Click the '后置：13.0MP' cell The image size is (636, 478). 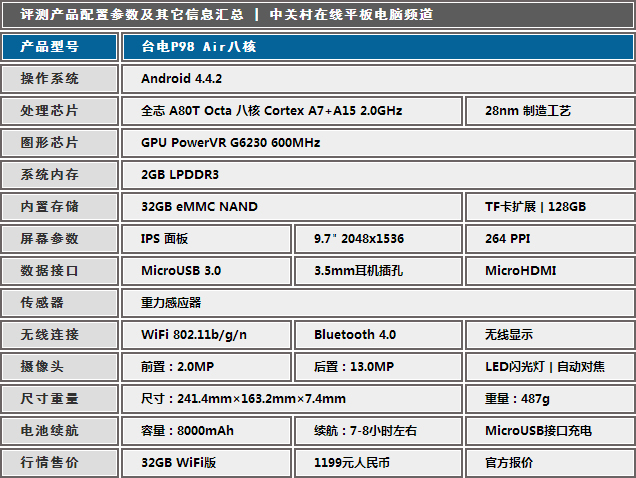click(378, 368)
